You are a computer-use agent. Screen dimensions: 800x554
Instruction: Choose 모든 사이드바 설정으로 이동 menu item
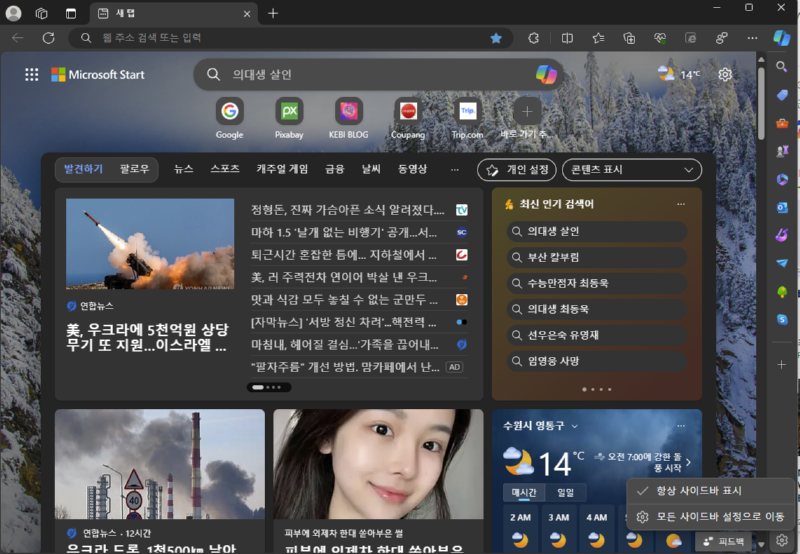coord(718,517)
